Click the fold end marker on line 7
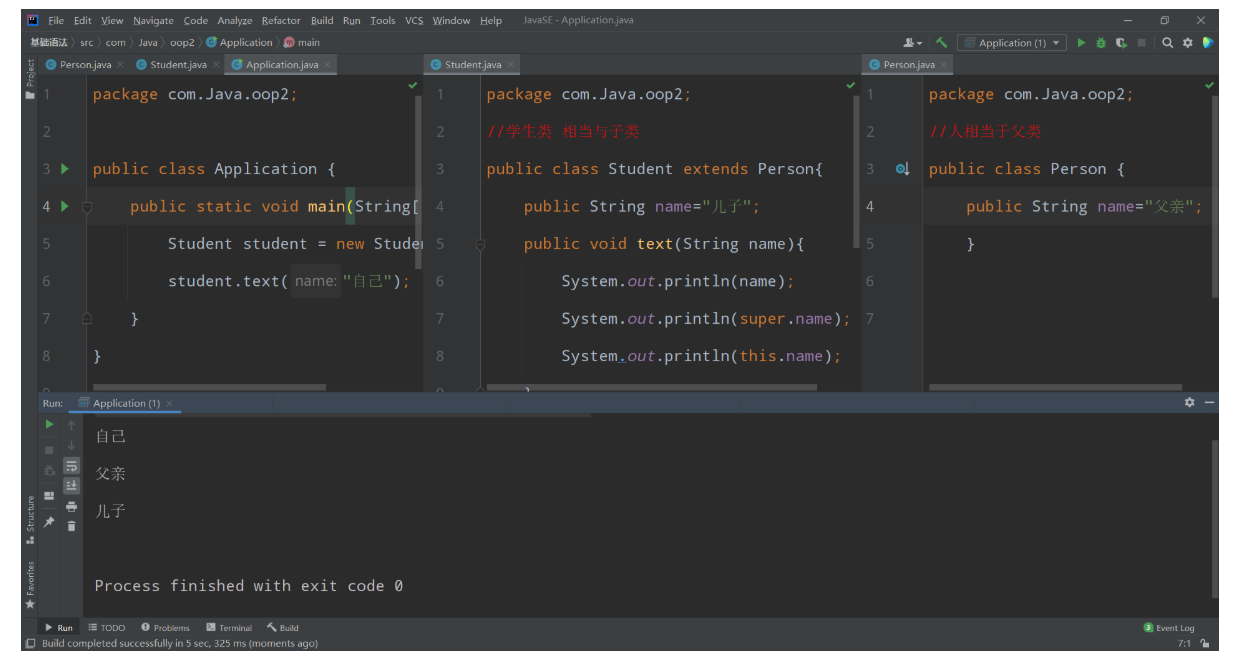 tap(87, 318)
